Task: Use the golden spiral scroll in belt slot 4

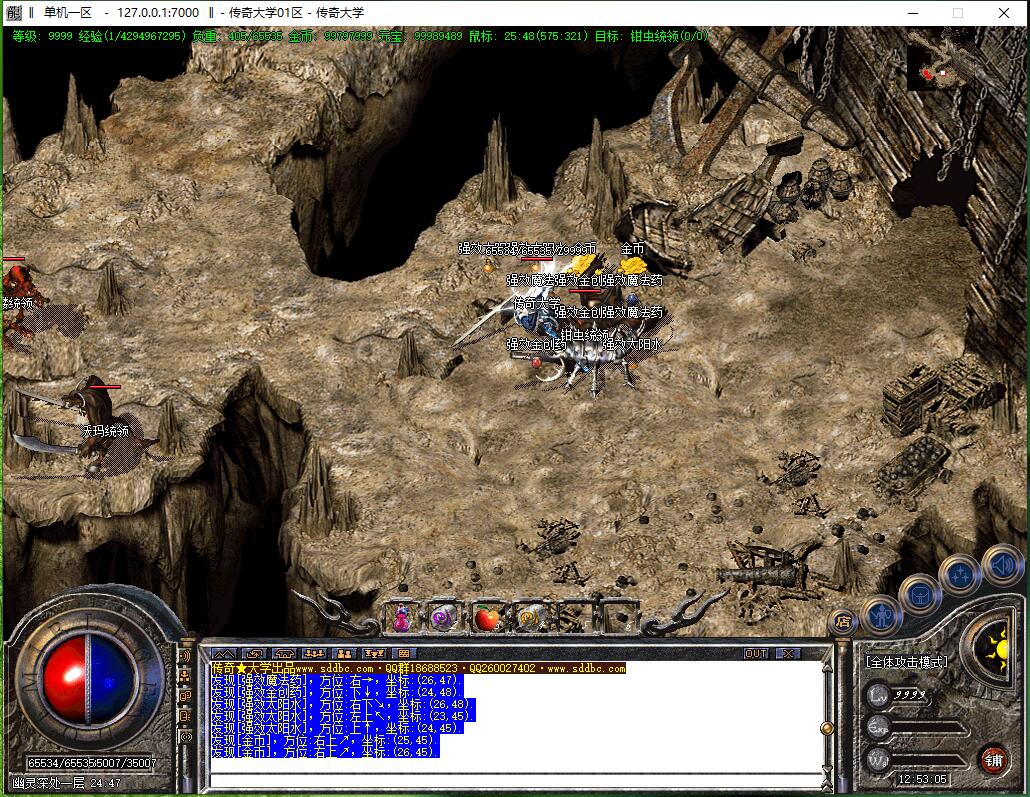Action: point(531,618)
